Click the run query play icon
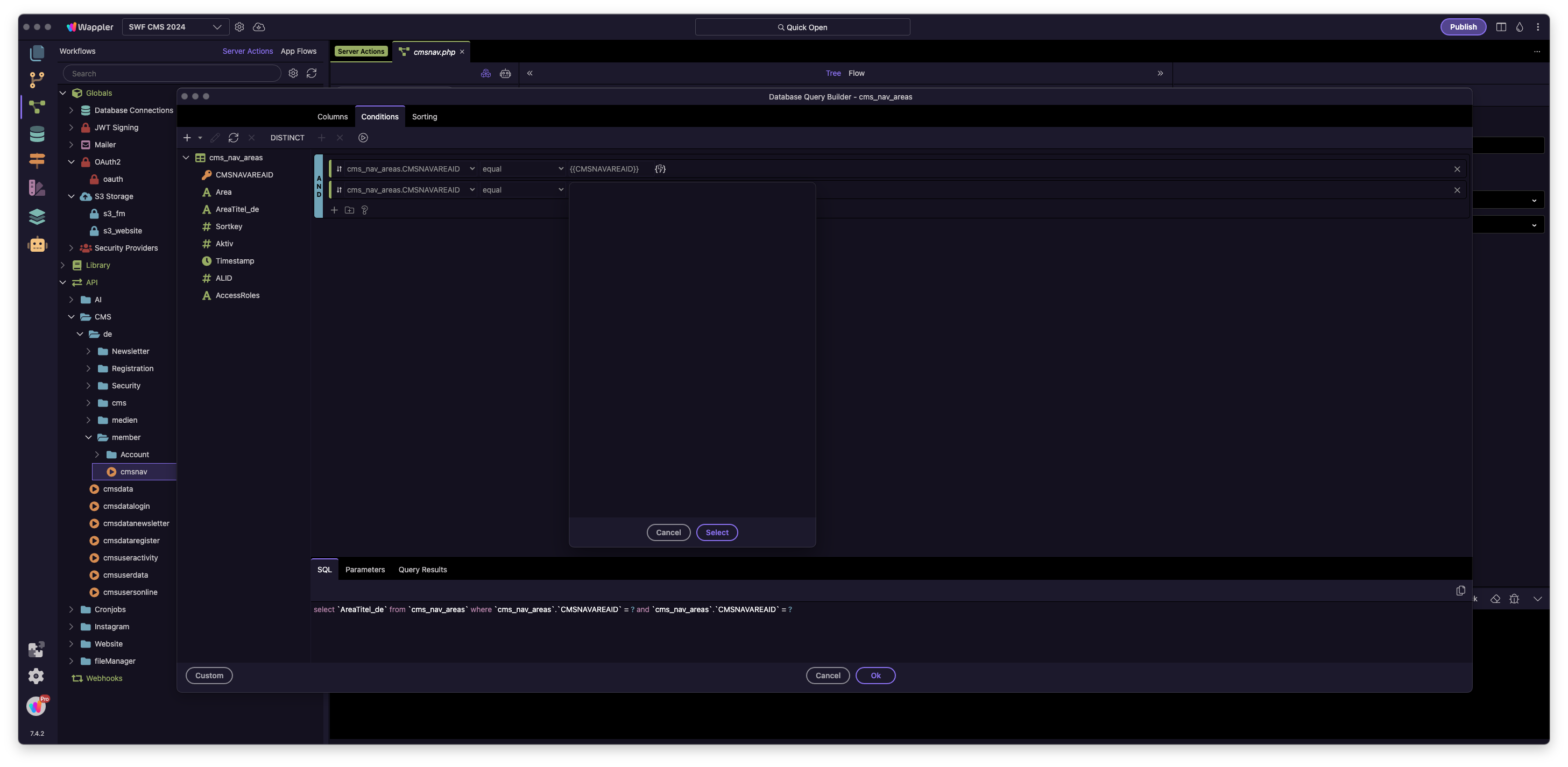 363,138
